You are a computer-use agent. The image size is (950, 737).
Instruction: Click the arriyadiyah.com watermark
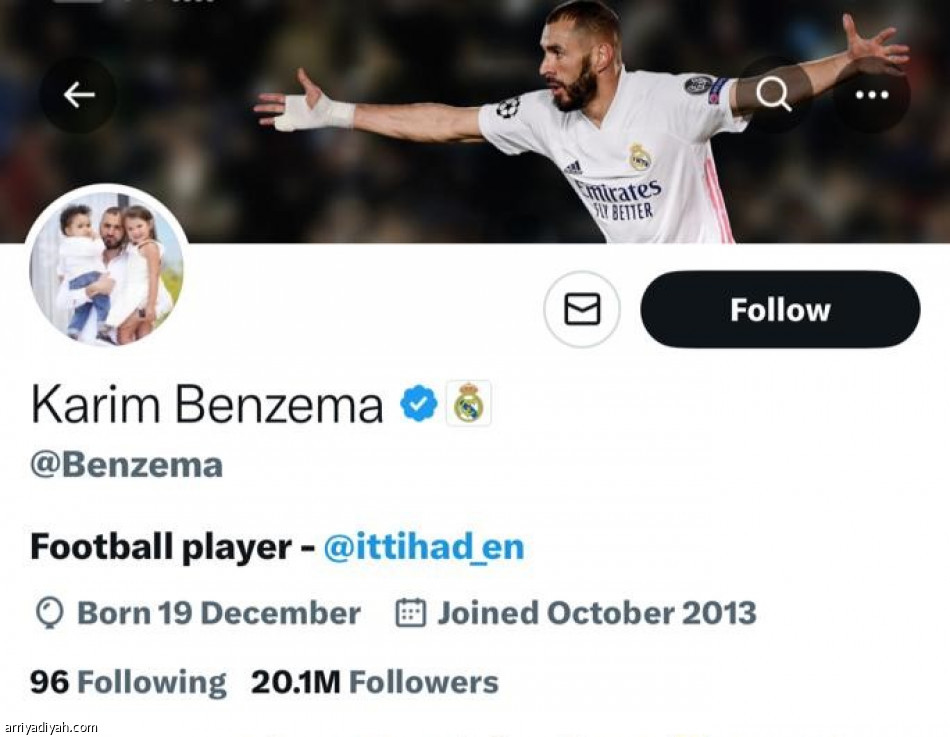[50, 728]
